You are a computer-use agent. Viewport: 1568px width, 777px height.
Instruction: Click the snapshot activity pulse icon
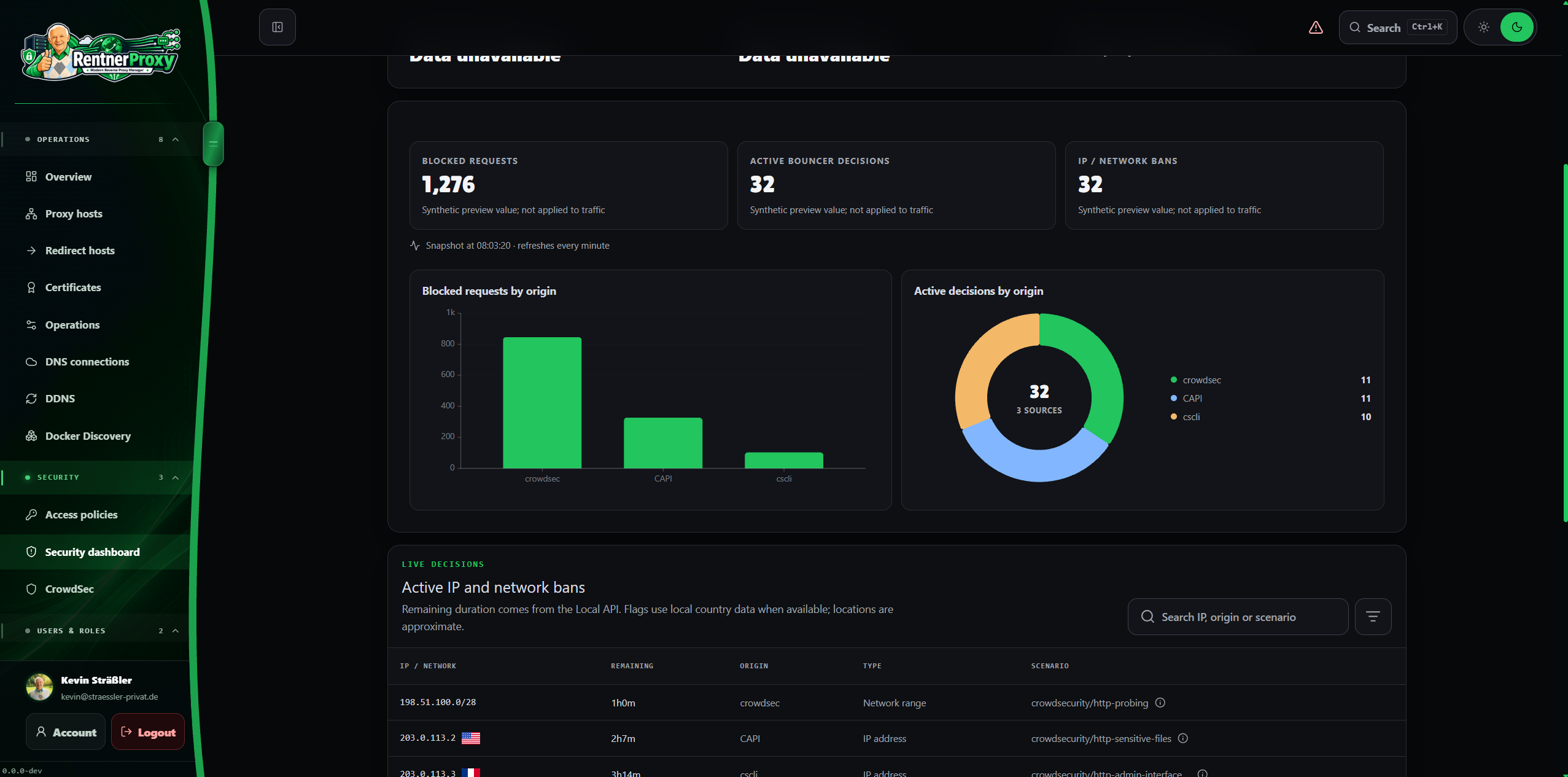click(x=415, y=245)
